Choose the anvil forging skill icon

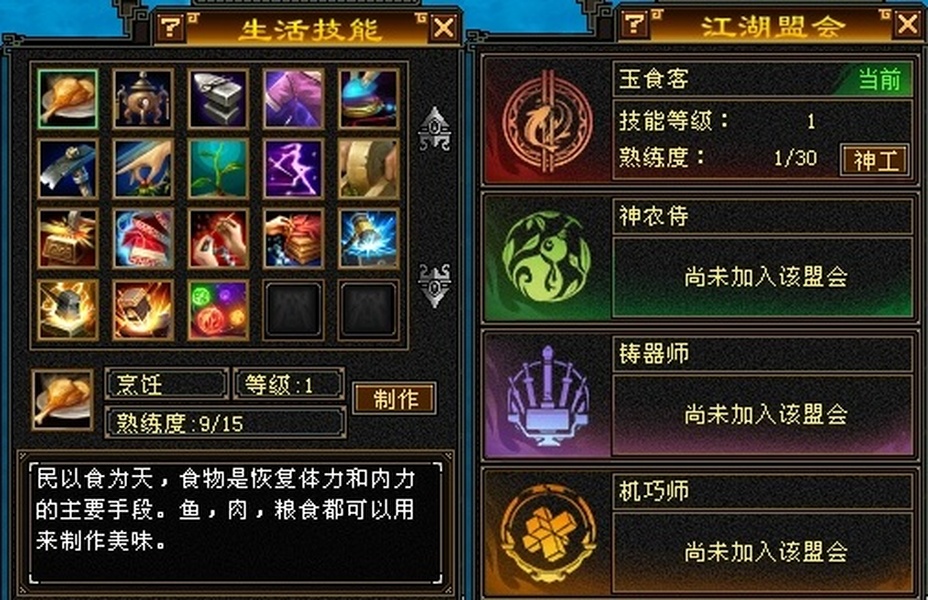coord(218,98)
